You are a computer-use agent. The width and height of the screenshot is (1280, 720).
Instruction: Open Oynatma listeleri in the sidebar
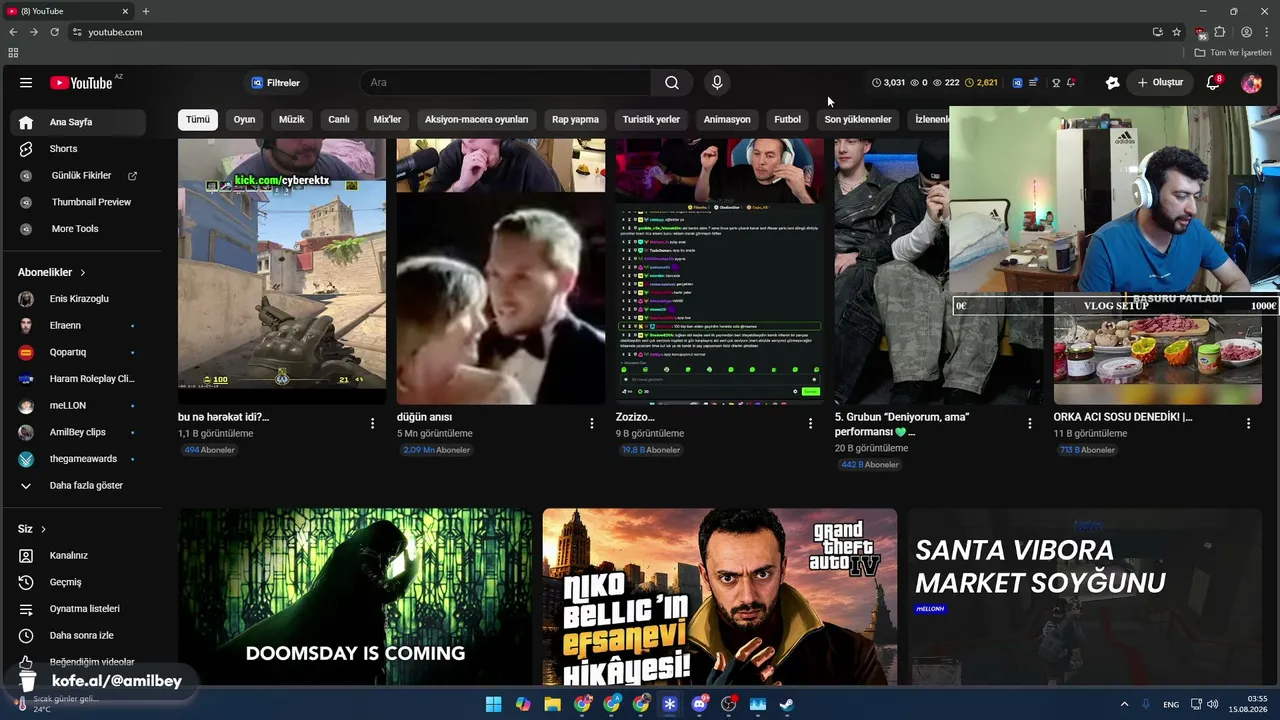click(78, 609)
